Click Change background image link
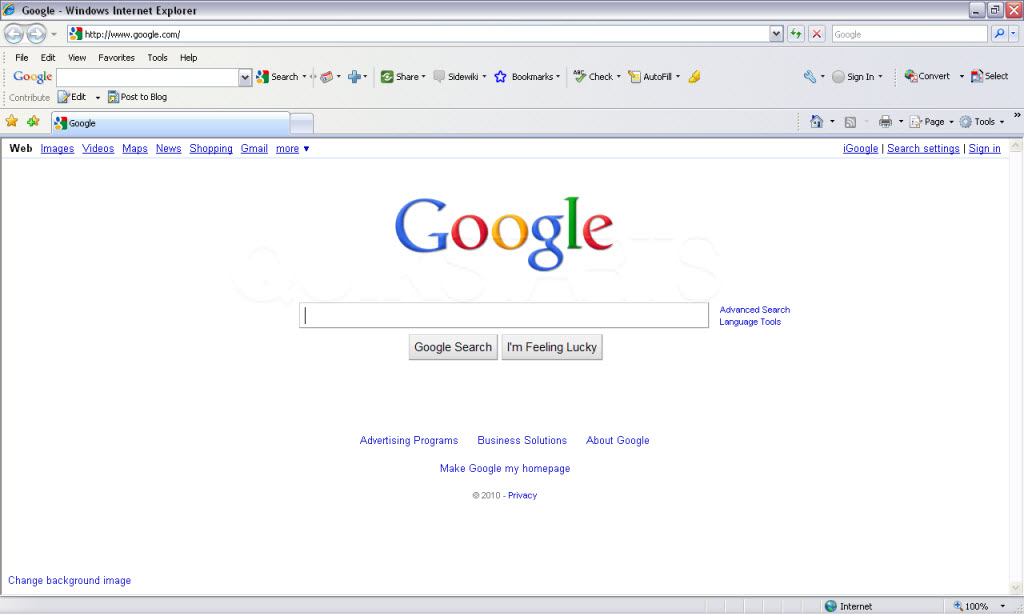 tap(69, 580)
